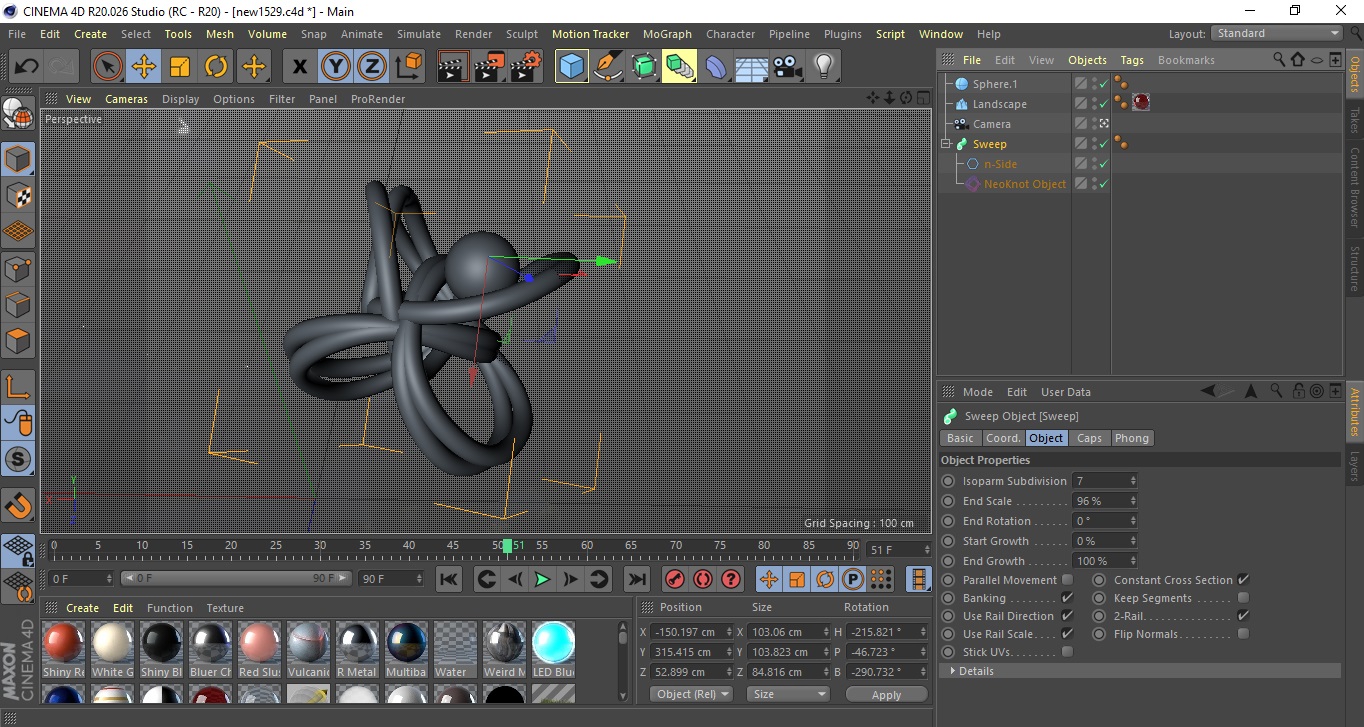The image size is (1364, 727).
Task: Toggle the Stick UVs checkbox
Action: (x=1067, y=652)
